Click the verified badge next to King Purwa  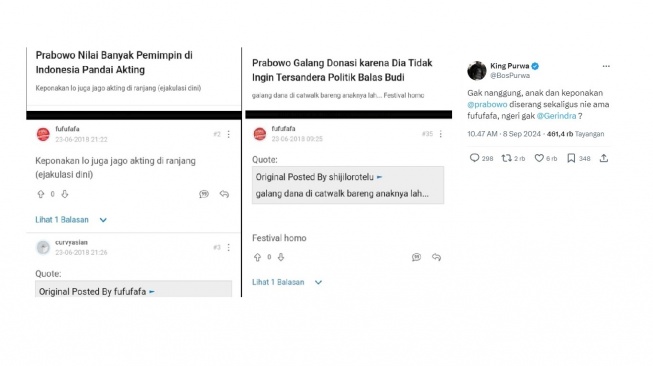[536, 66]
